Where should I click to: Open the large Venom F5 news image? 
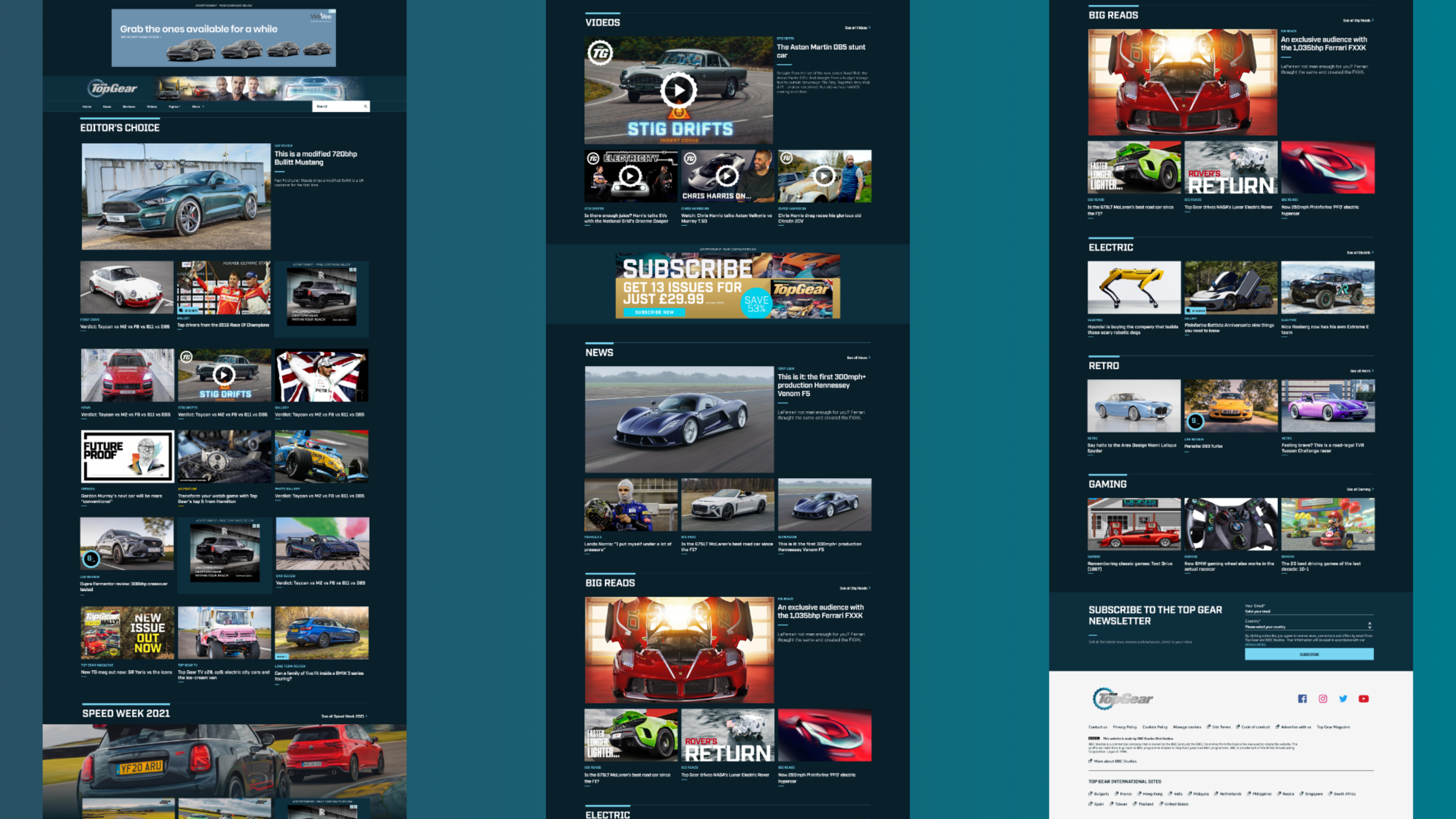[679, 419]
